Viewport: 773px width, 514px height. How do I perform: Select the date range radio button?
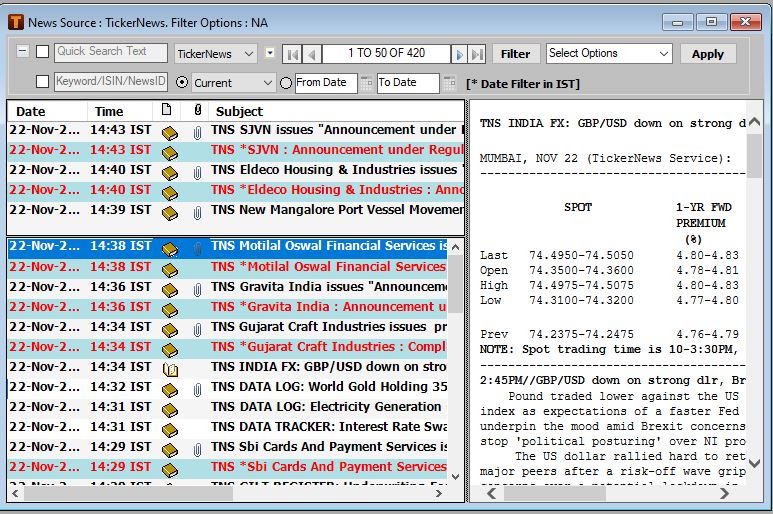(x=286, y=83)
